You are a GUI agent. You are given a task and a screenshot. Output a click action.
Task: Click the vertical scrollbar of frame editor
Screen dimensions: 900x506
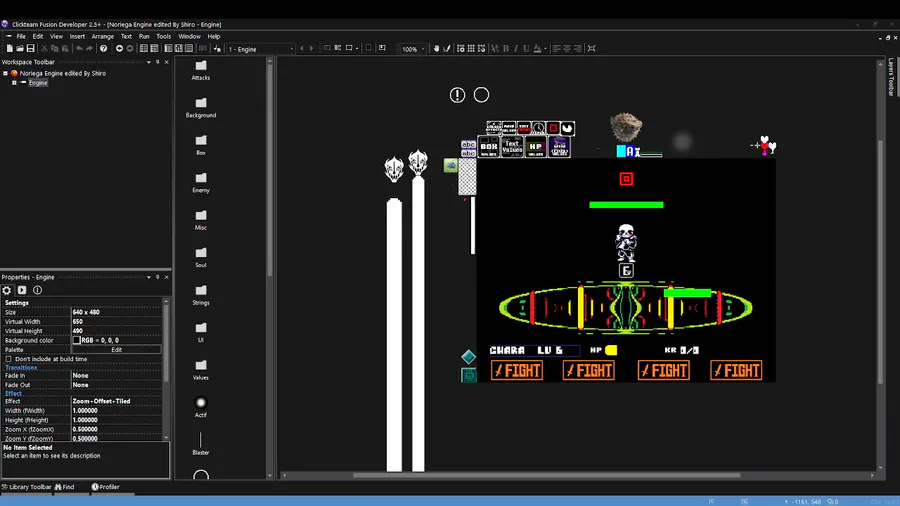(881, 261)
